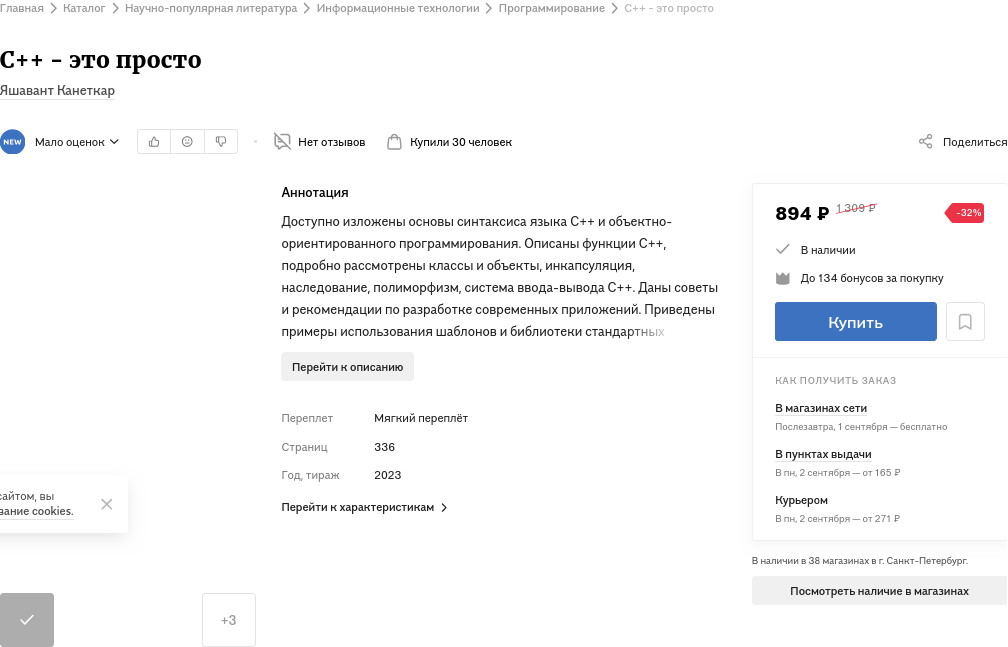Go to 'Каталог' breadcrumb
Image resolution: width=1008 pixels, height=647 pixels.
pyautogui.click(x=84, y=8)
